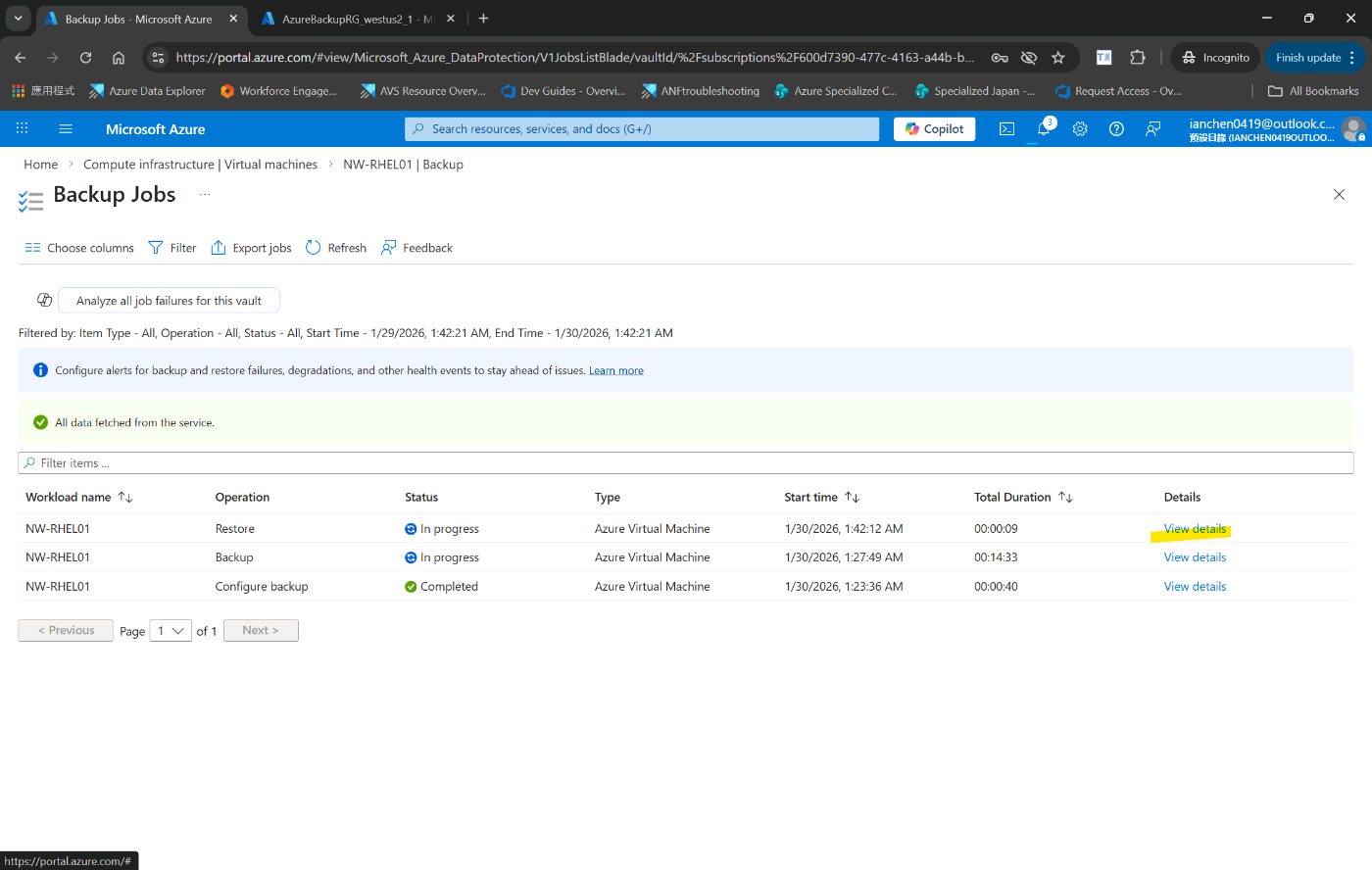
Task: Click the site information icon in address bar
Action: pyautogui.click(x=159, y=58)
